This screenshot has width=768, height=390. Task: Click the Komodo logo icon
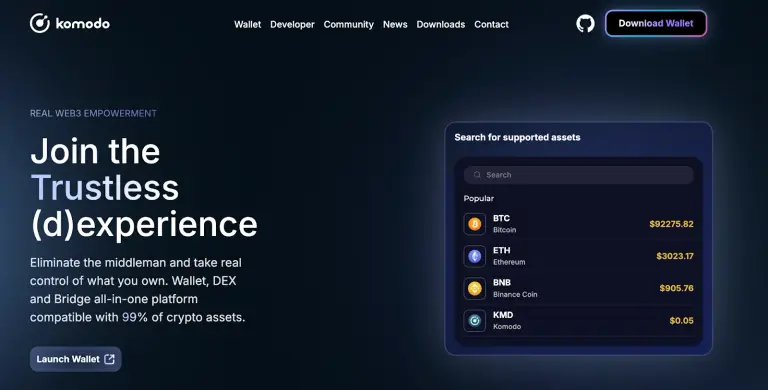40,23
